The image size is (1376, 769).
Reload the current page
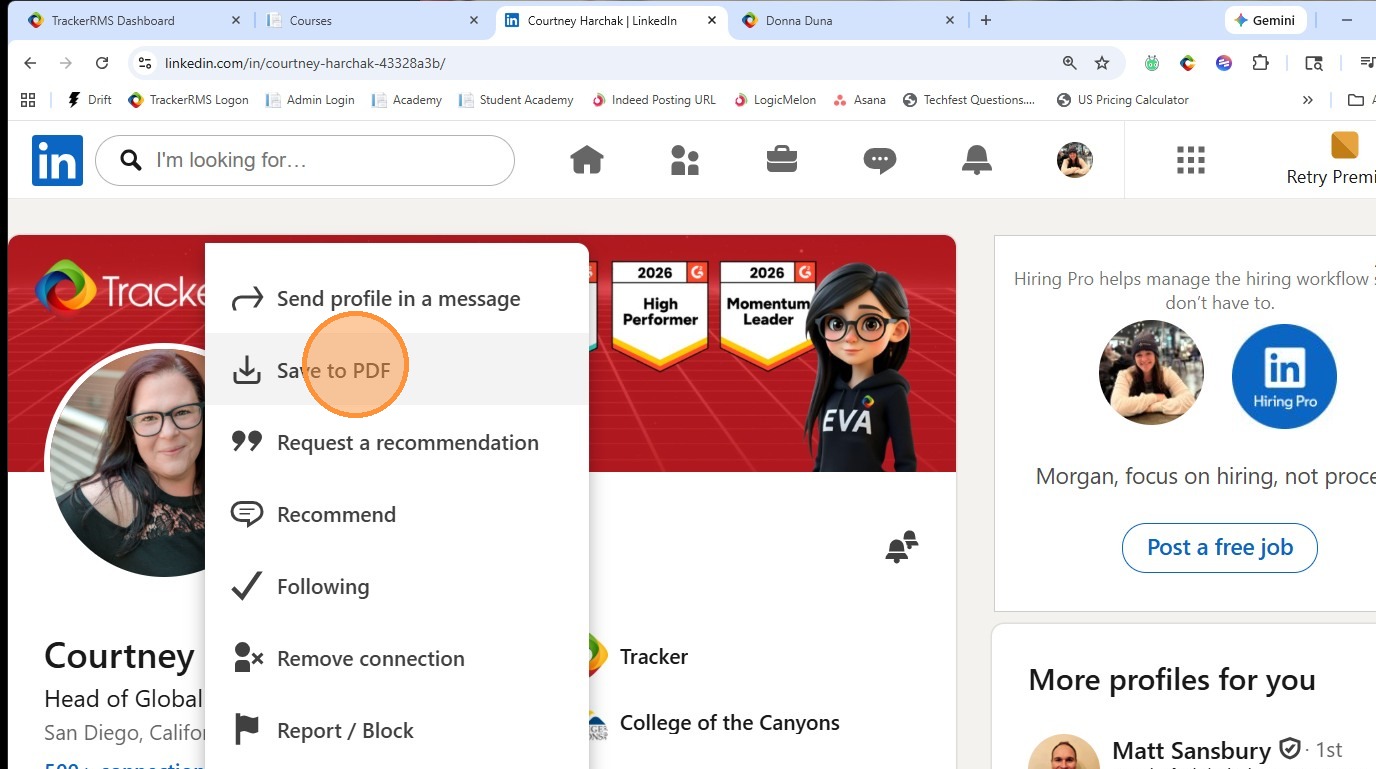tap(102, 63)
